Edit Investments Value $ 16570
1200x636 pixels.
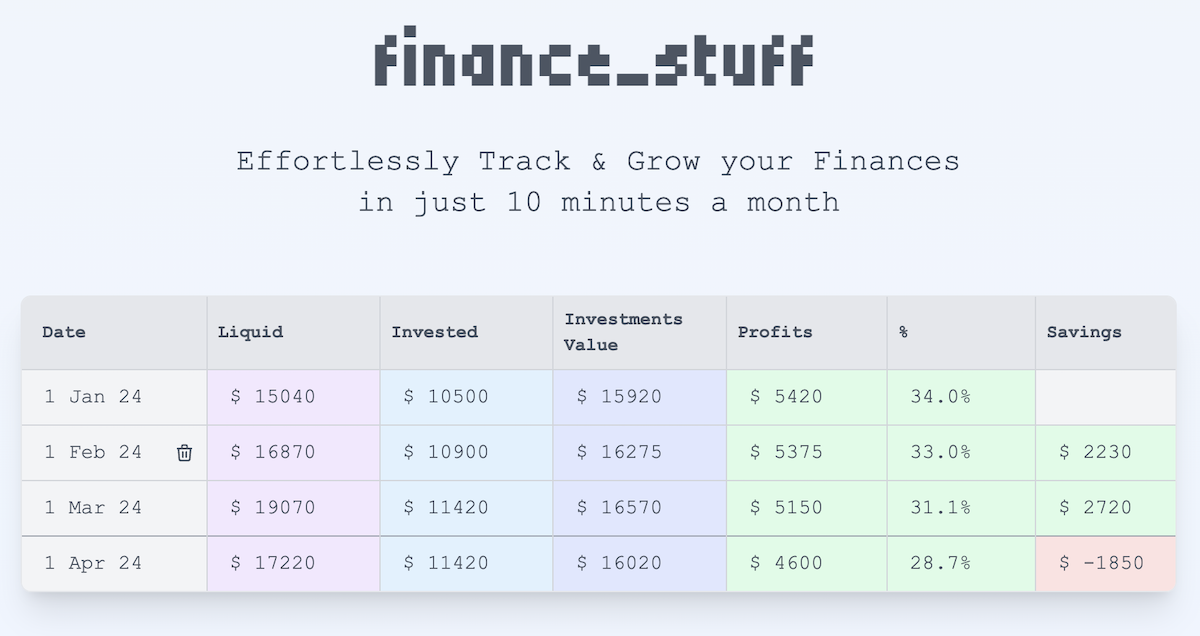(x=640, y=508)
